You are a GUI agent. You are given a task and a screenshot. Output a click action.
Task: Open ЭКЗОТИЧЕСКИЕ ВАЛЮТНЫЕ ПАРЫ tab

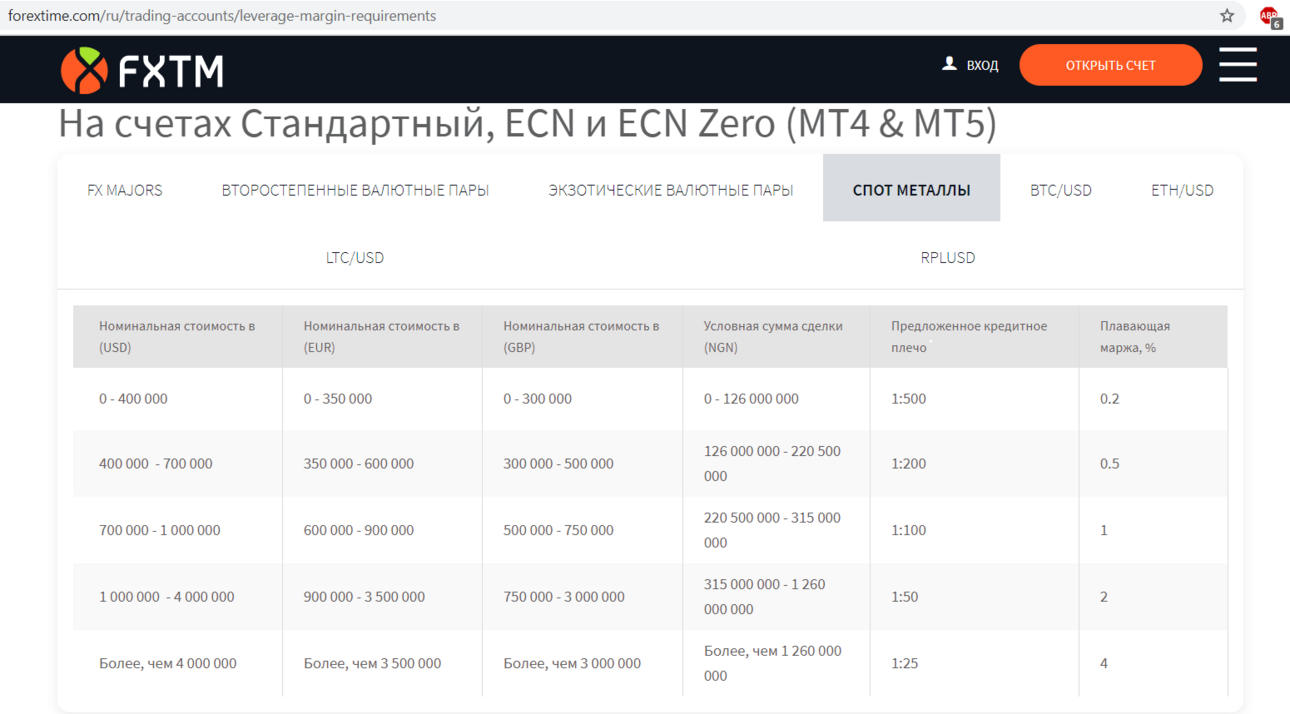point(671,190)
